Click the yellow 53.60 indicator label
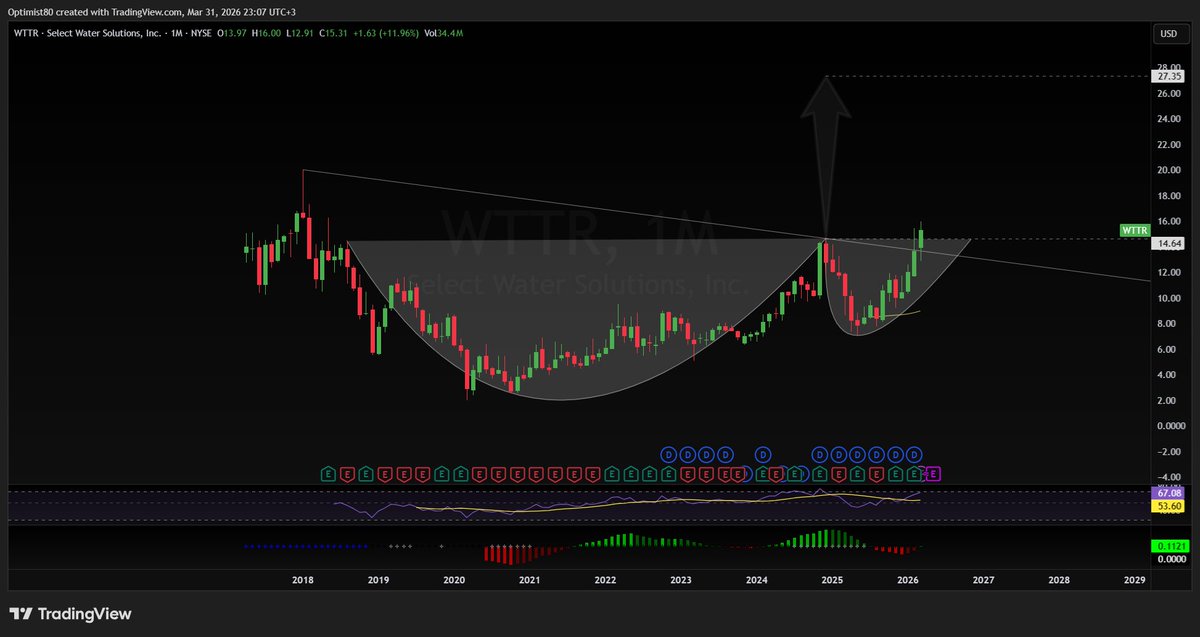Image resolution: width=1200 pixels, height=637 pixels. pos(1167,507)
